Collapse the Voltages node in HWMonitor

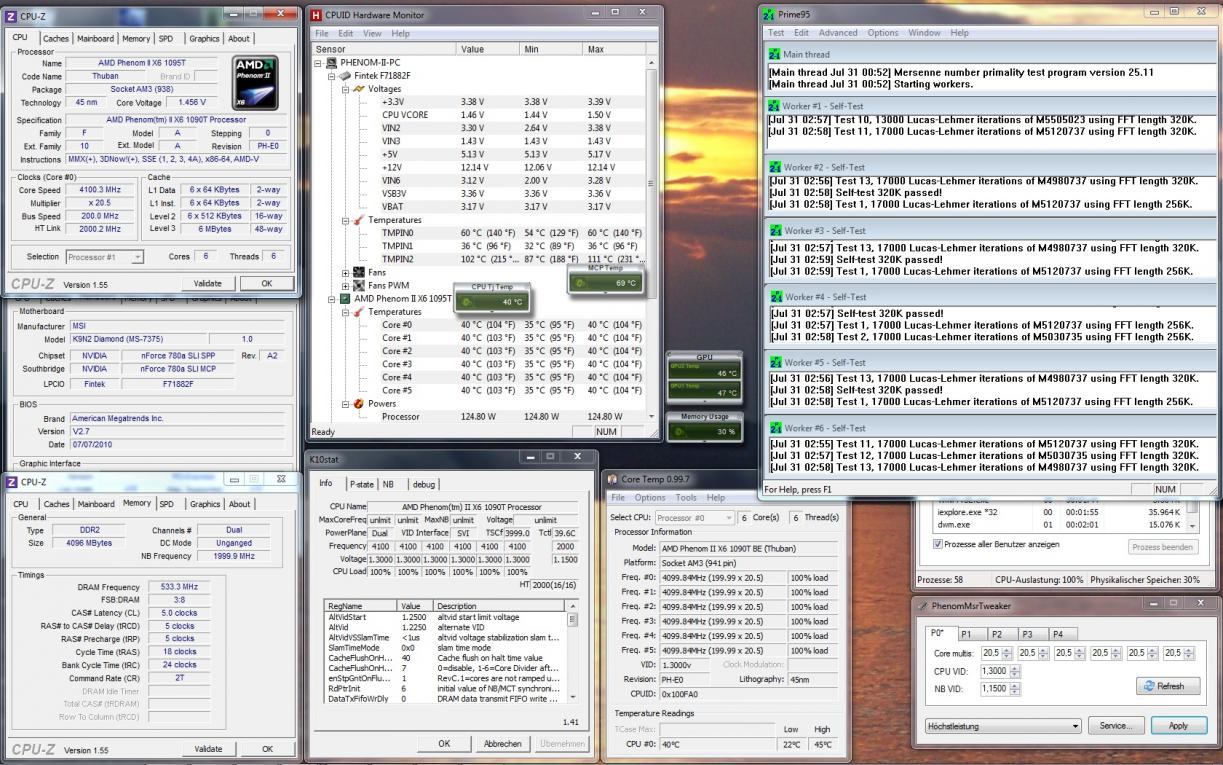pos(345,88)
